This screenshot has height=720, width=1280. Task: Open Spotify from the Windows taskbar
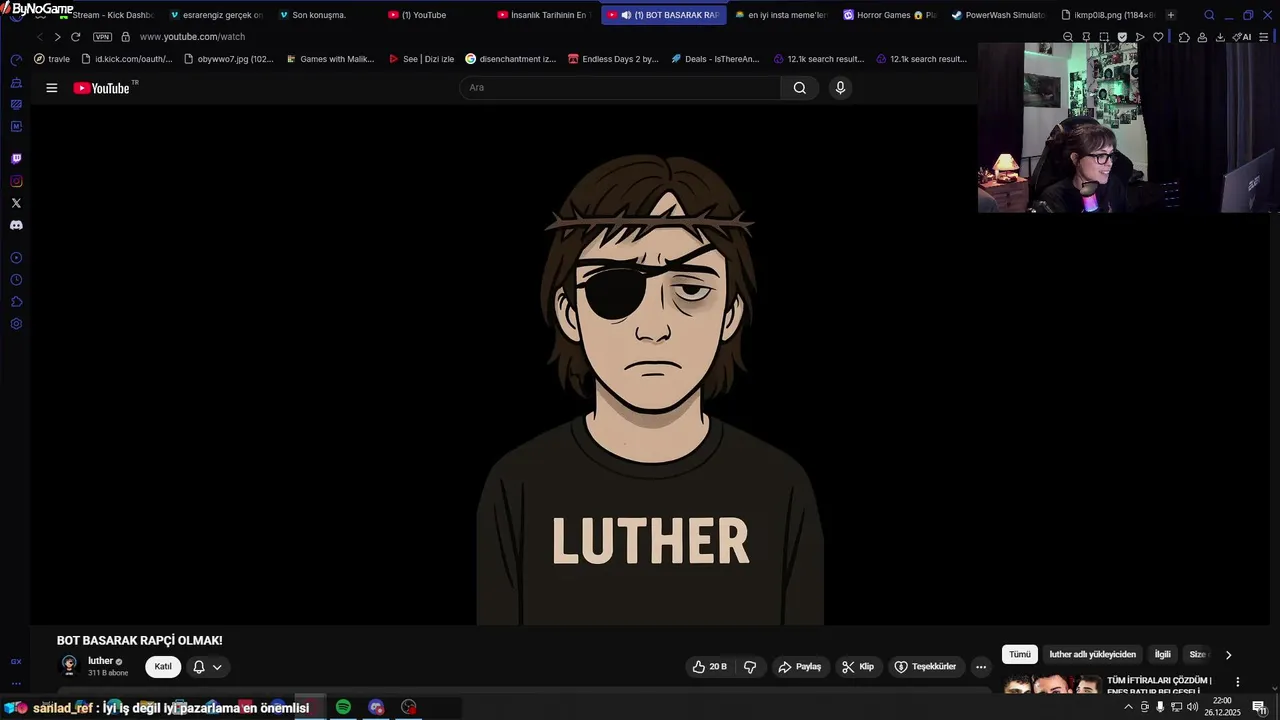(343, 707)
